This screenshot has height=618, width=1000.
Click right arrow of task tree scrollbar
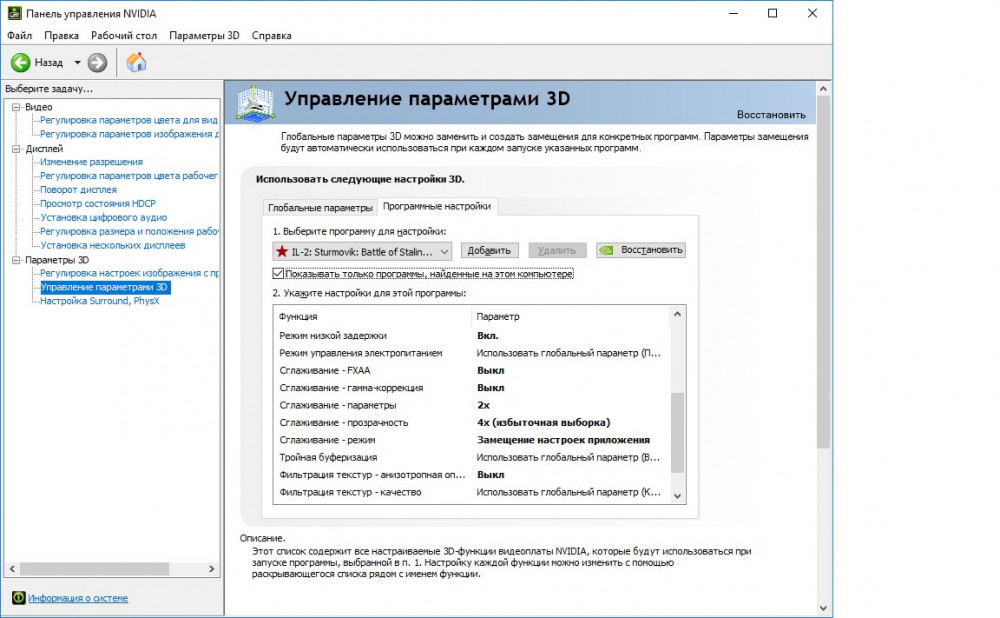(x=212, y=568)
